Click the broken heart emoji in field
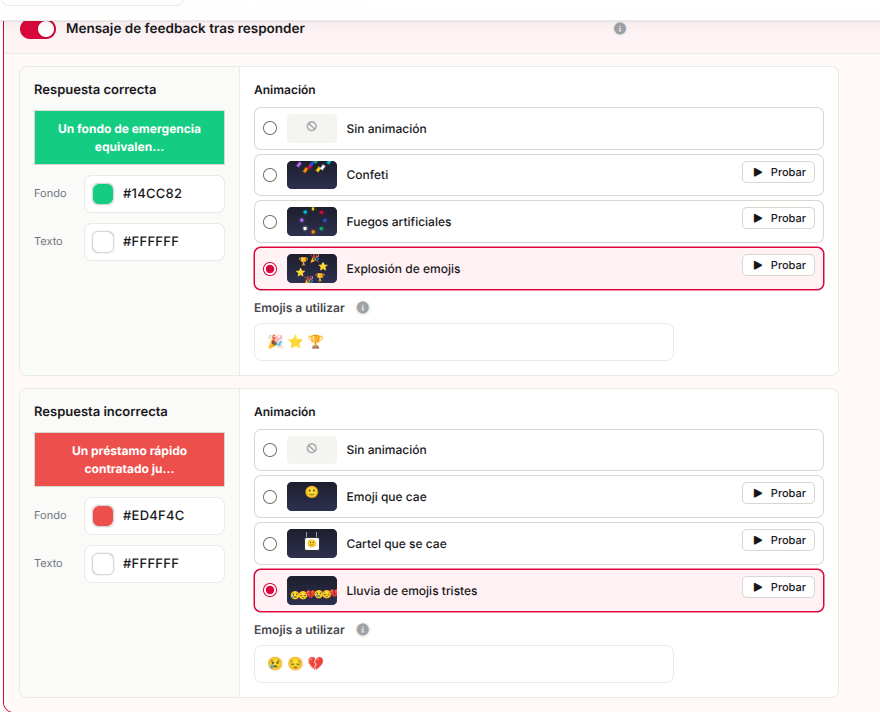880x712 pixels. tap(316, 664)
